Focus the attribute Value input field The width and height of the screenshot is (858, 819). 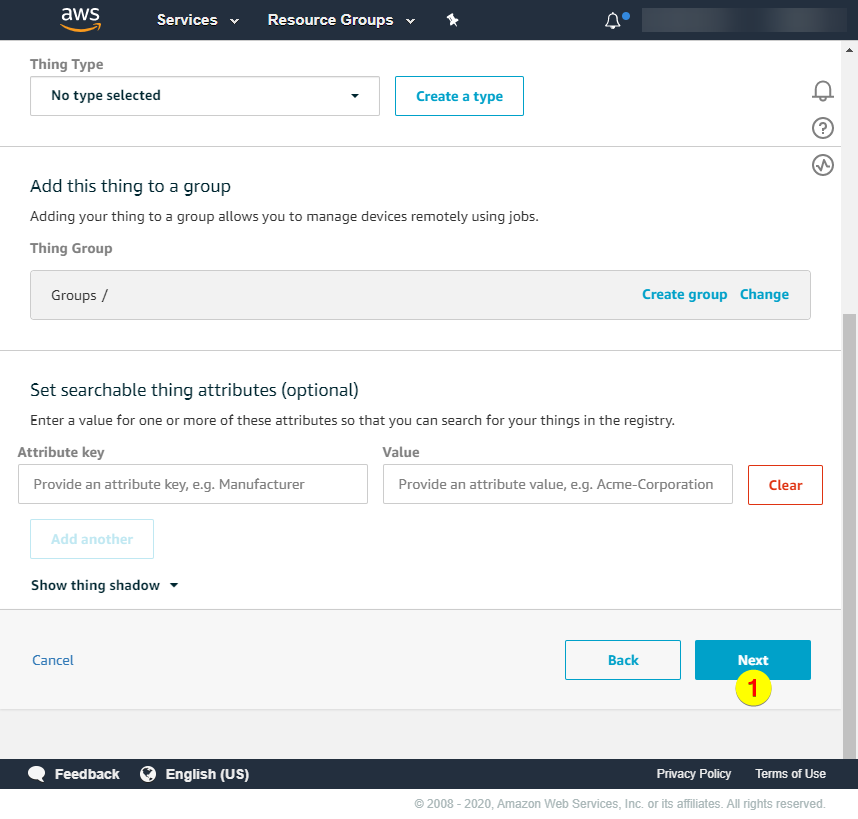(557, 484)
